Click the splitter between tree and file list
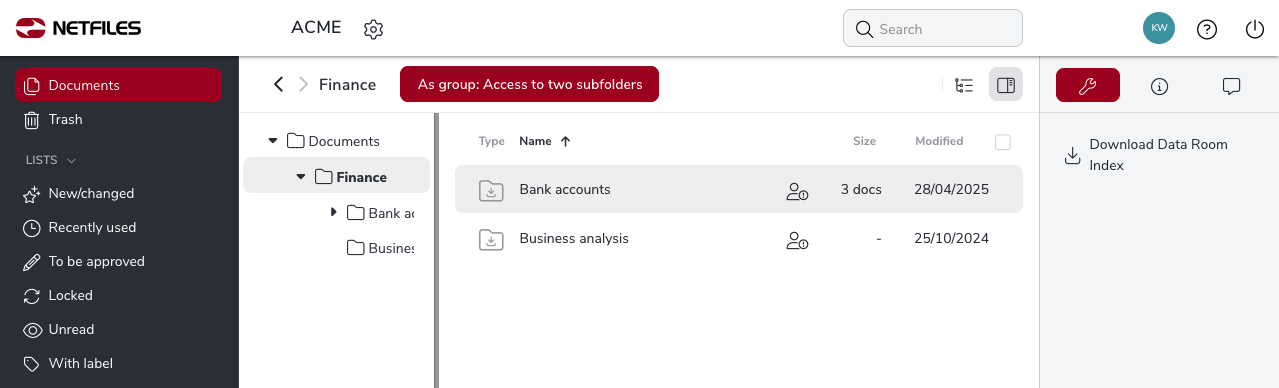The width and height of the screenshot is (1279, 388). (x=436, y=250)
